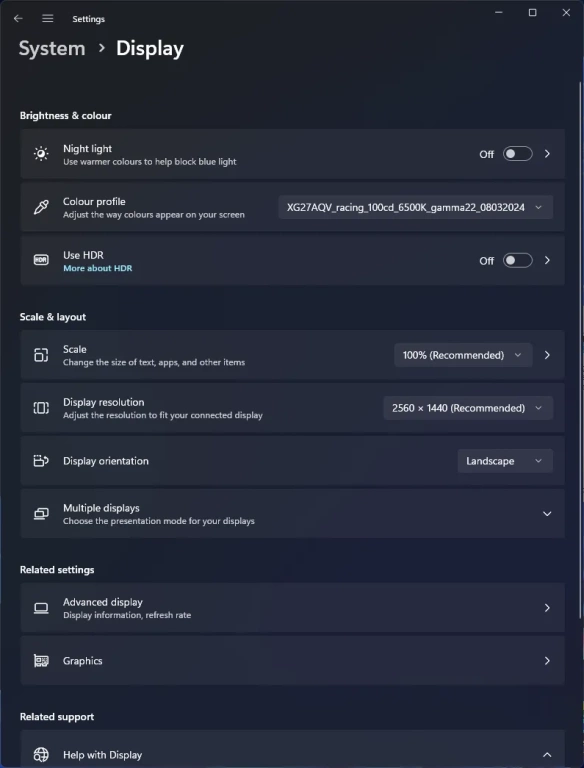Open the Colour profile dropdown

[x=416, y=207]
